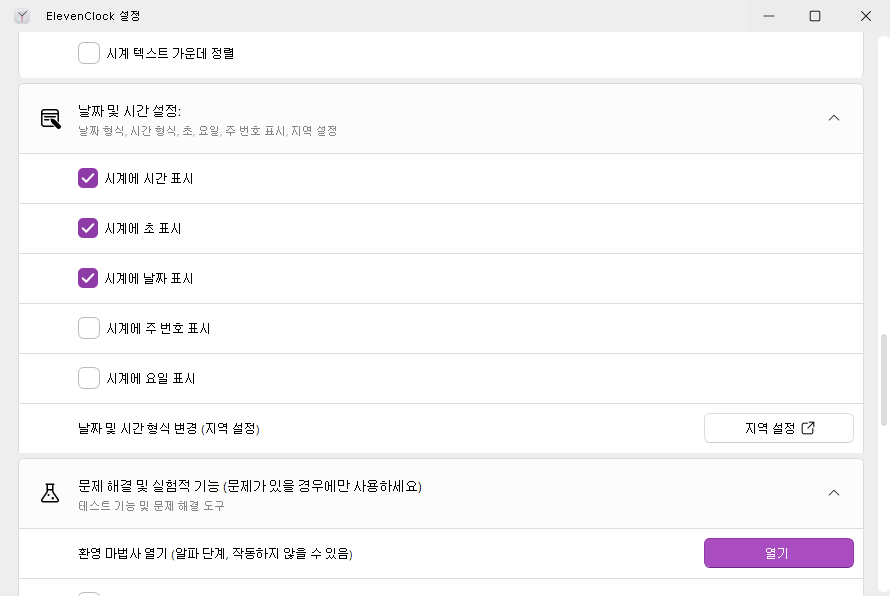Click the date and time settings section icon
This screenshot has width=890, height=596.
(x=51, y=119)
